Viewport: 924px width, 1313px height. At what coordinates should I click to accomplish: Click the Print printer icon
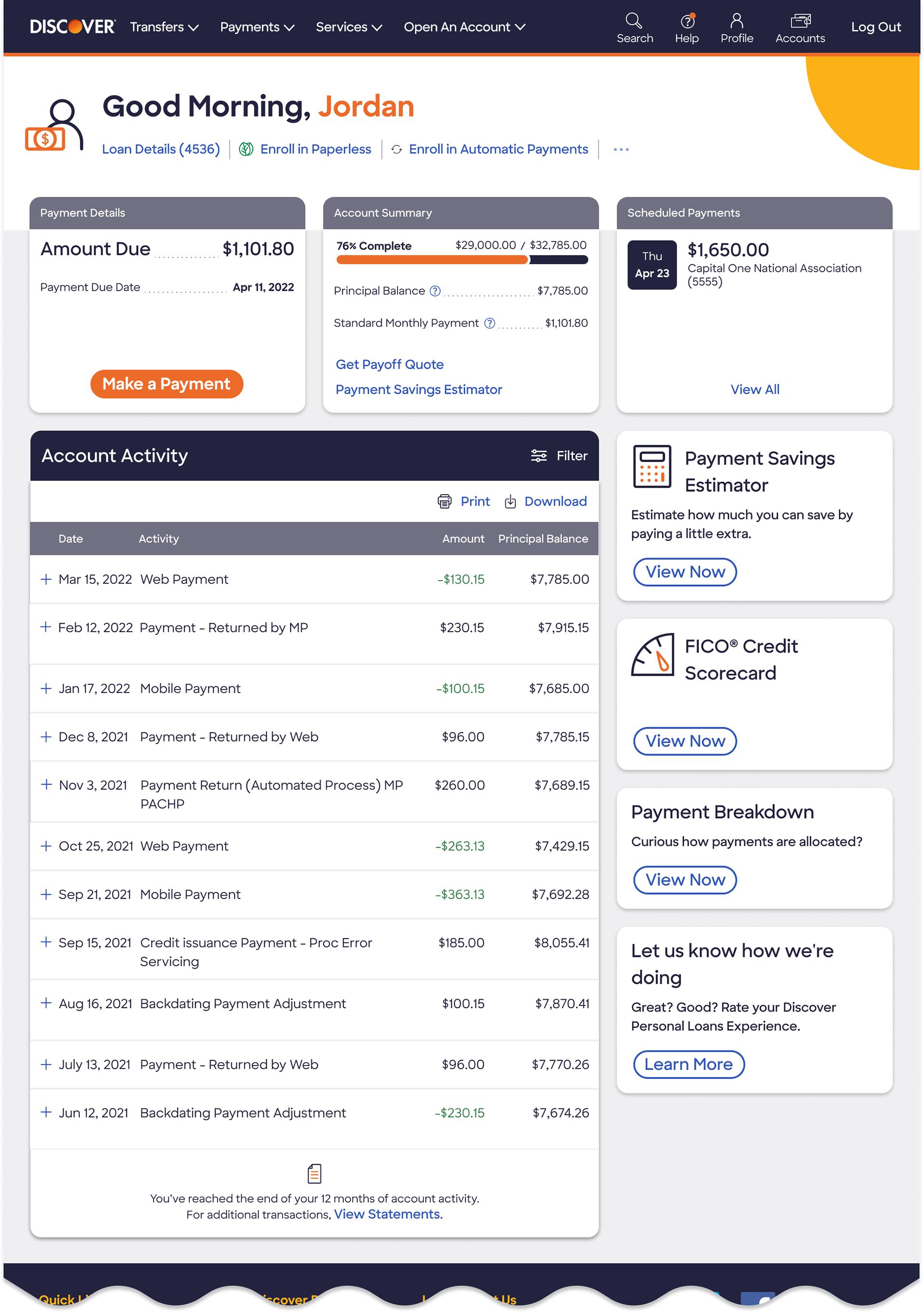coord(444,502)
